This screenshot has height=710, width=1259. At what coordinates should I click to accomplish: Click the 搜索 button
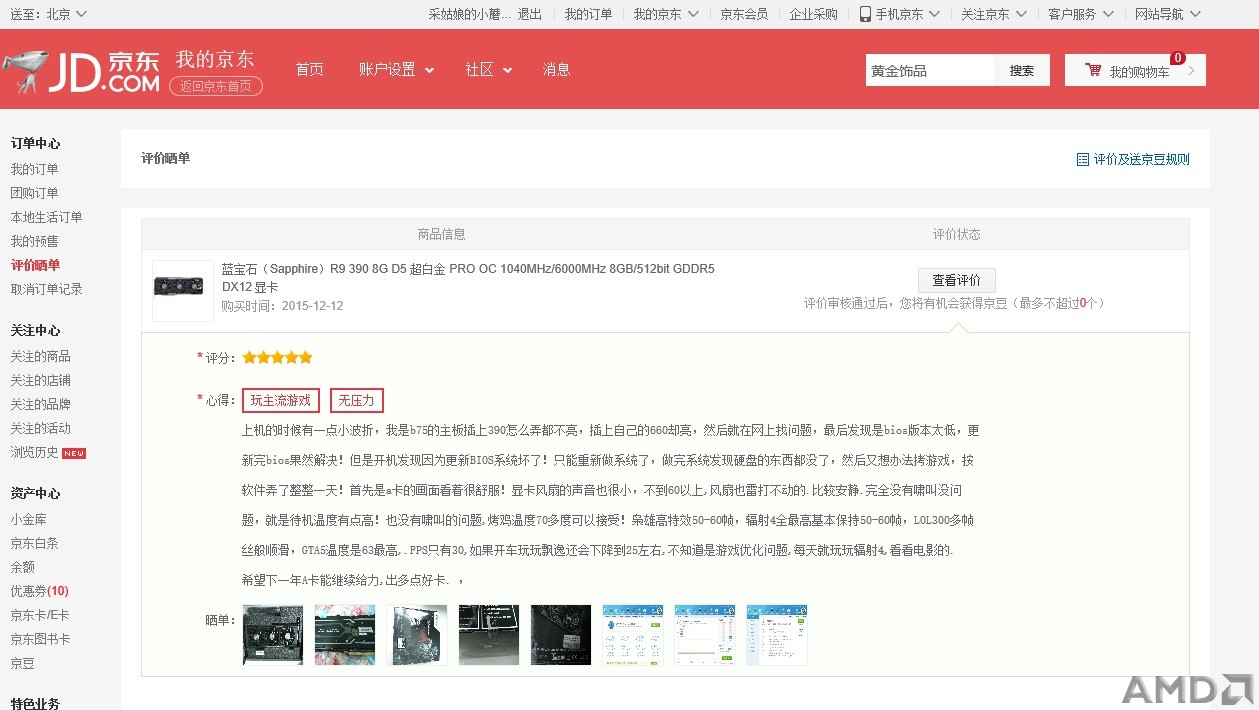(1022, 71)
